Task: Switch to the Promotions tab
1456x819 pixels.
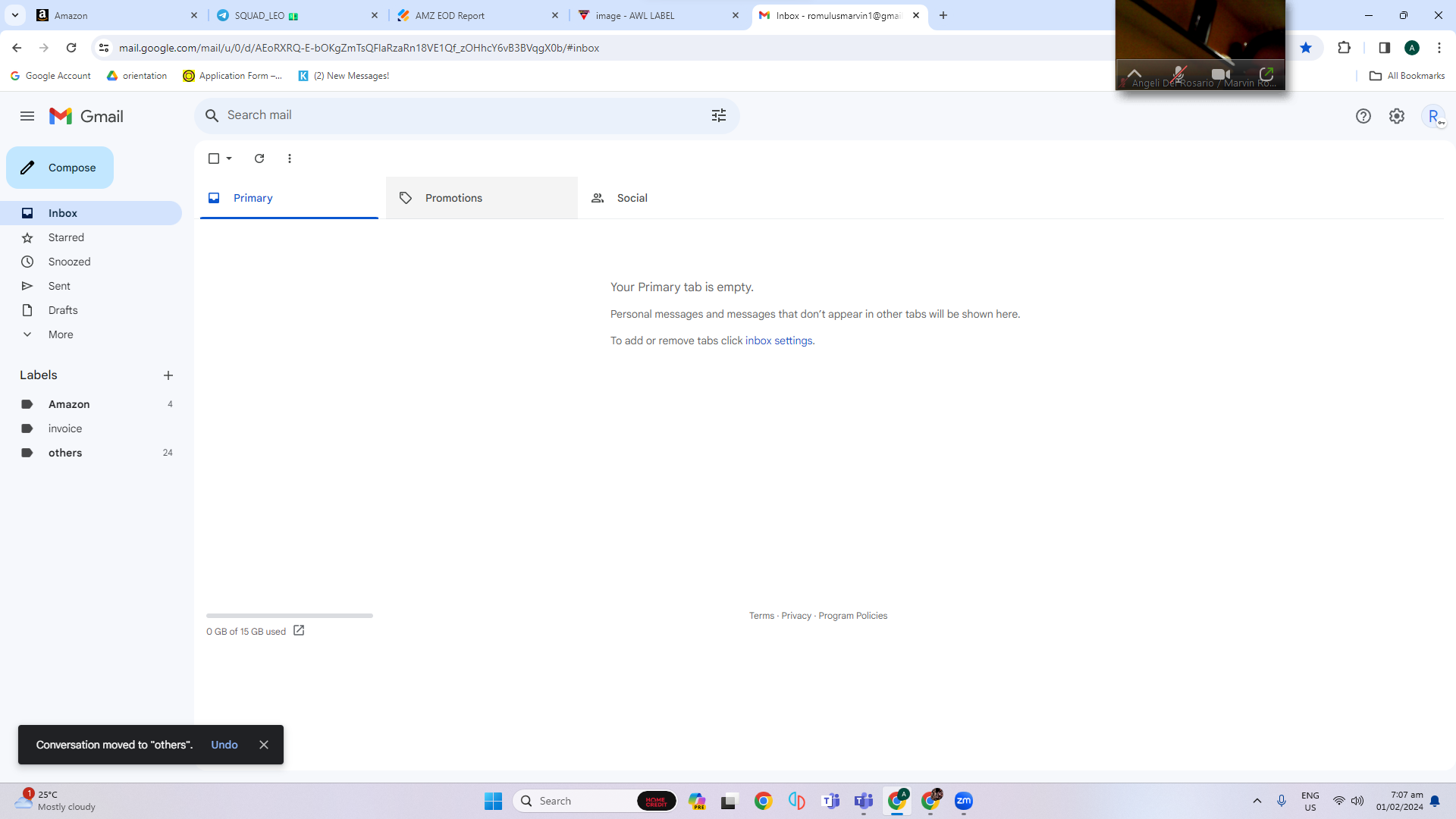Action: point(482,198)
